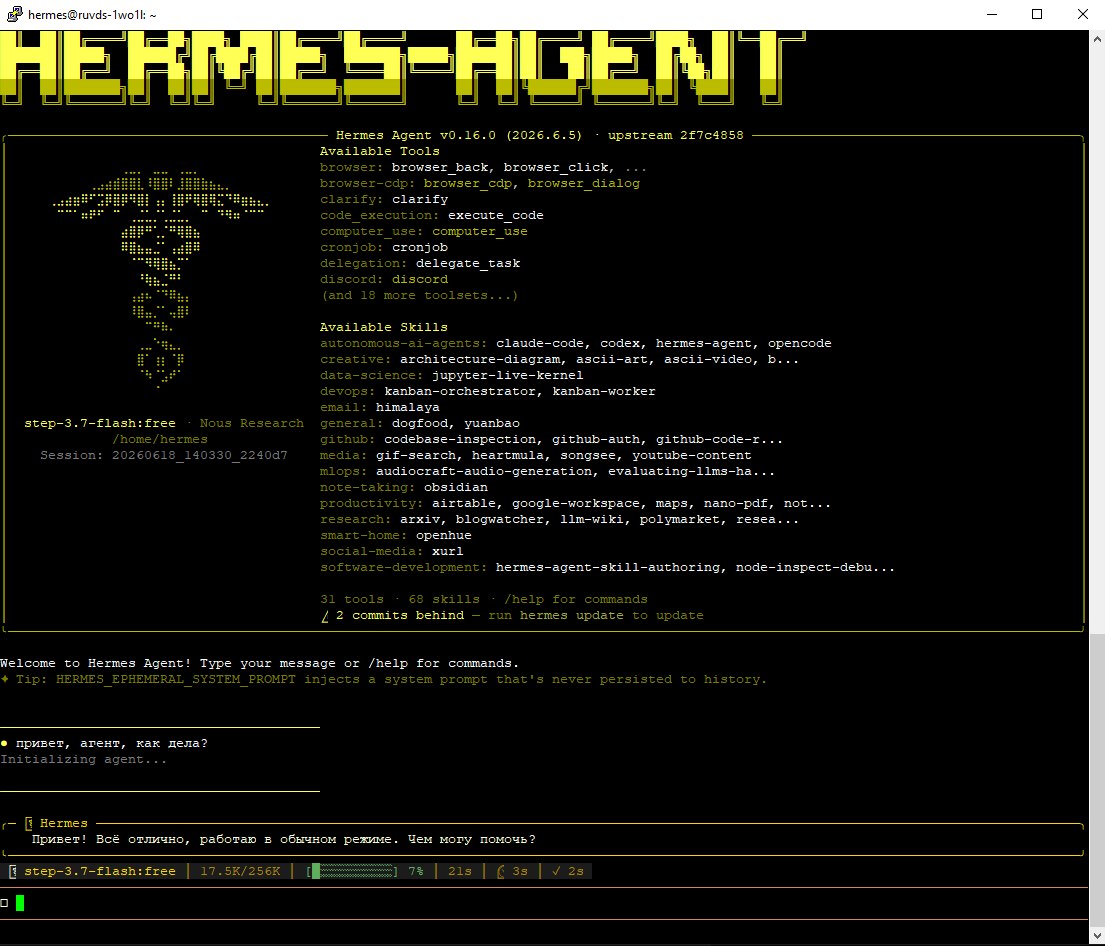Click the 'audiocraft-audio-generation' skill
The width and height of the screenshot is (1105, 946).
coord(483,472)
